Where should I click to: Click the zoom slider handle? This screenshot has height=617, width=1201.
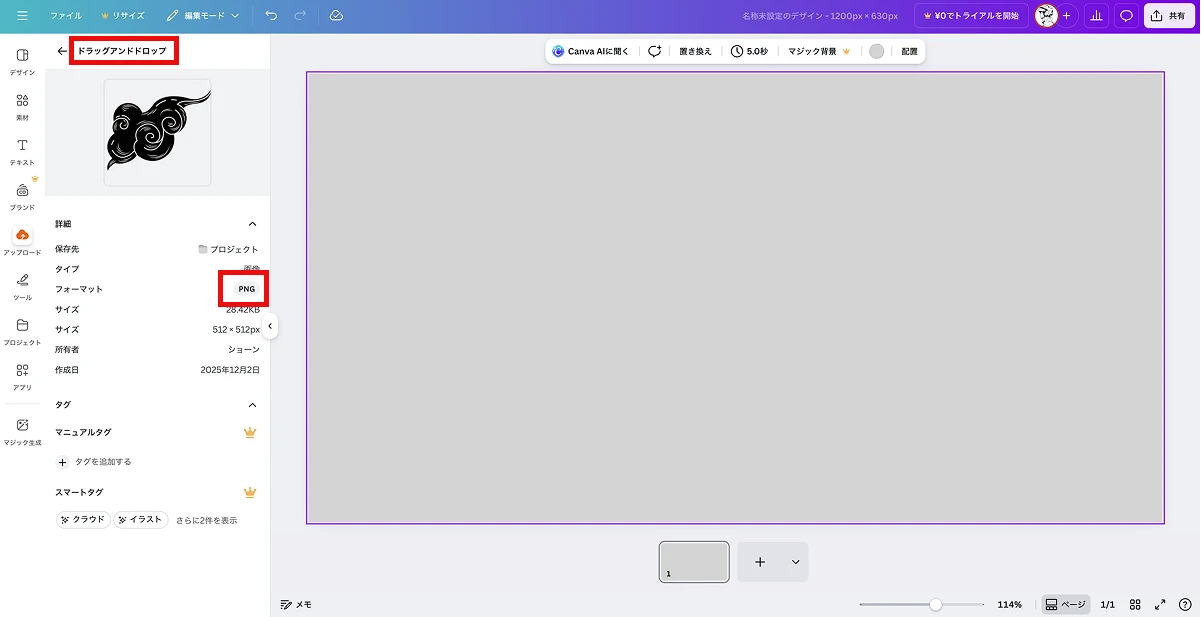(x=935, y=605)
